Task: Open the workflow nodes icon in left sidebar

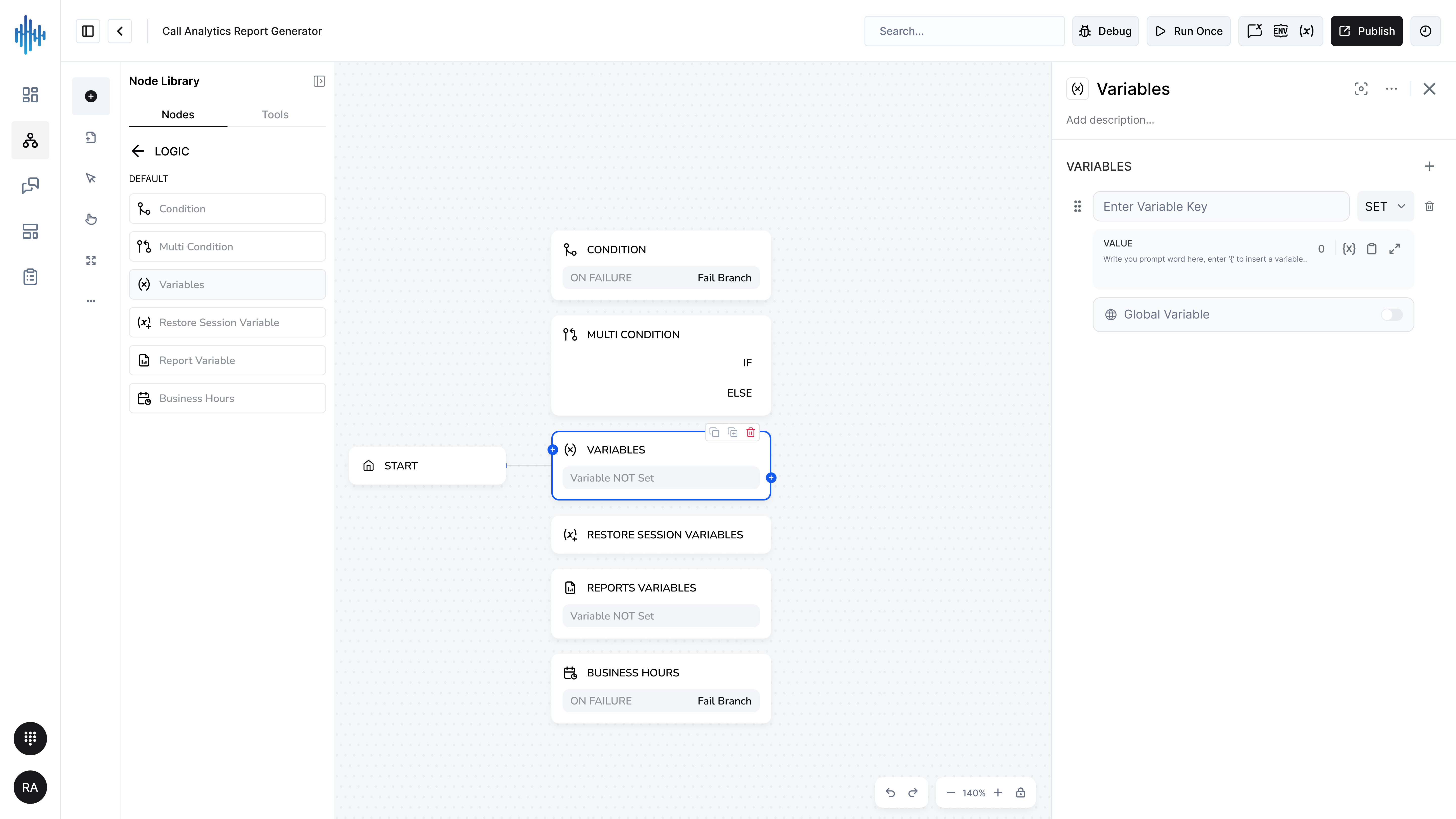Action: (x=30, y=140)
